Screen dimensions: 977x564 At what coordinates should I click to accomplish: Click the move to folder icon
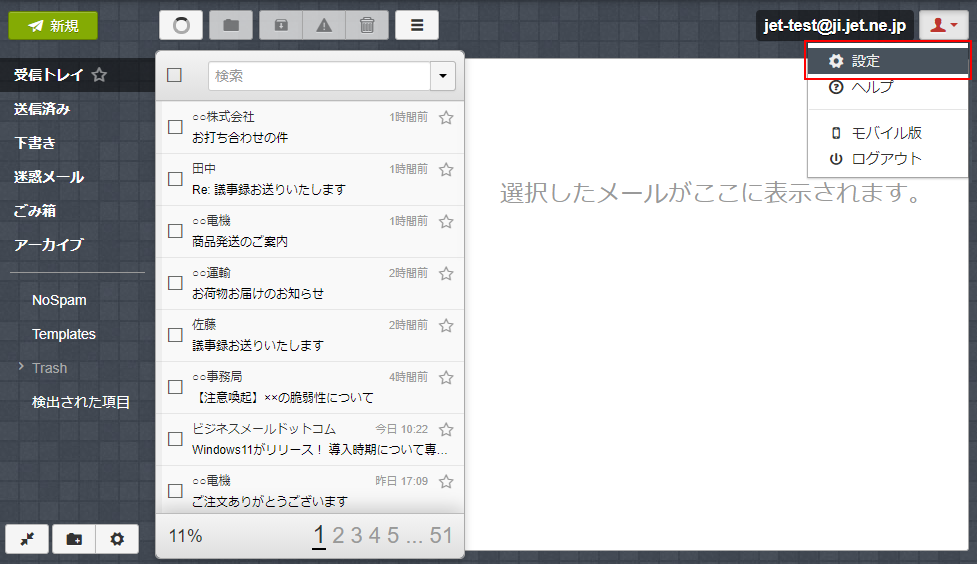click(x=231, y=26)
